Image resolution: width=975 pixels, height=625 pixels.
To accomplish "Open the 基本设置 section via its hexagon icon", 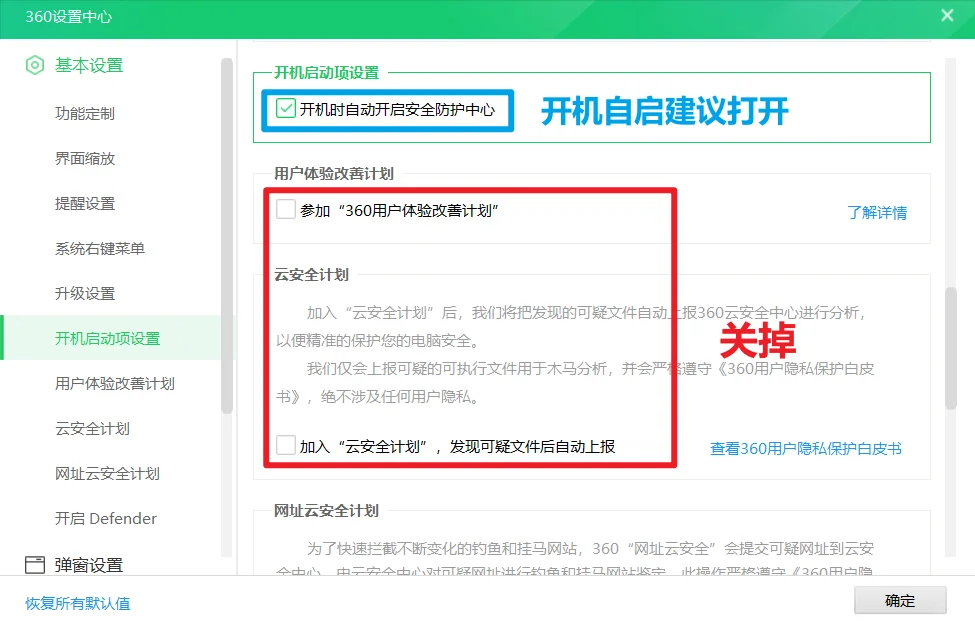I will coord(35,65).
